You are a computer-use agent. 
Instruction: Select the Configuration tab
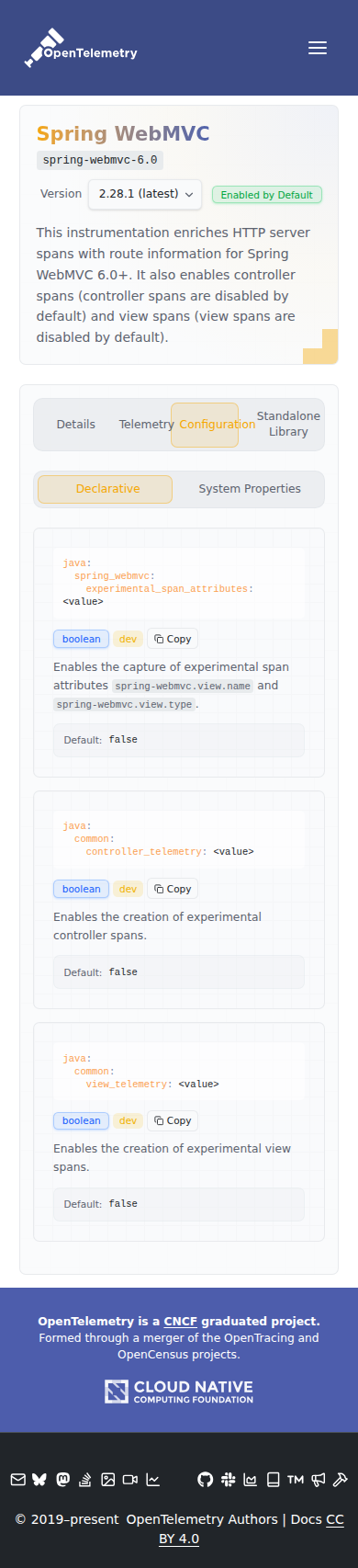(205, 425)
